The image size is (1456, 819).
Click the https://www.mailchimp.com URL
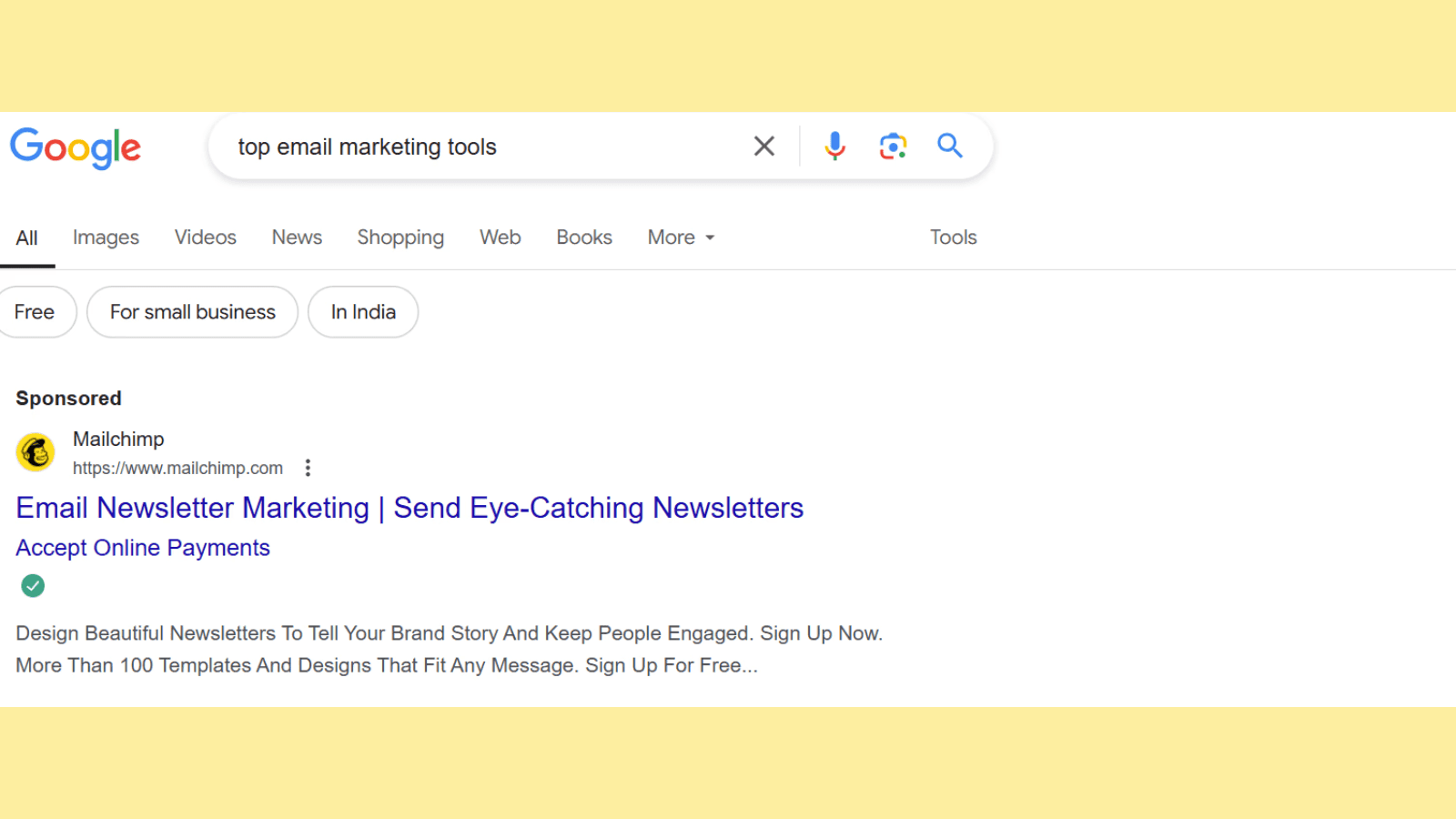point(177,468)
